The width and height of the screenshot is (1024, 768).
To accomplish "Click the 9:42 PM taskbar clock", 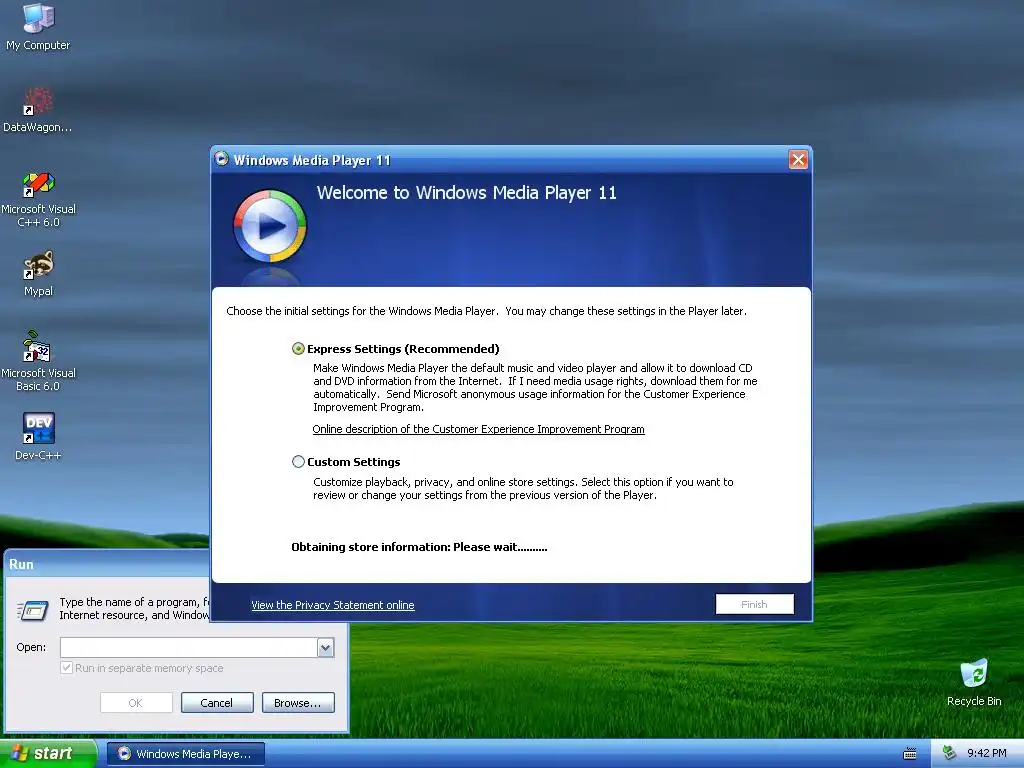I will (986, 753).
